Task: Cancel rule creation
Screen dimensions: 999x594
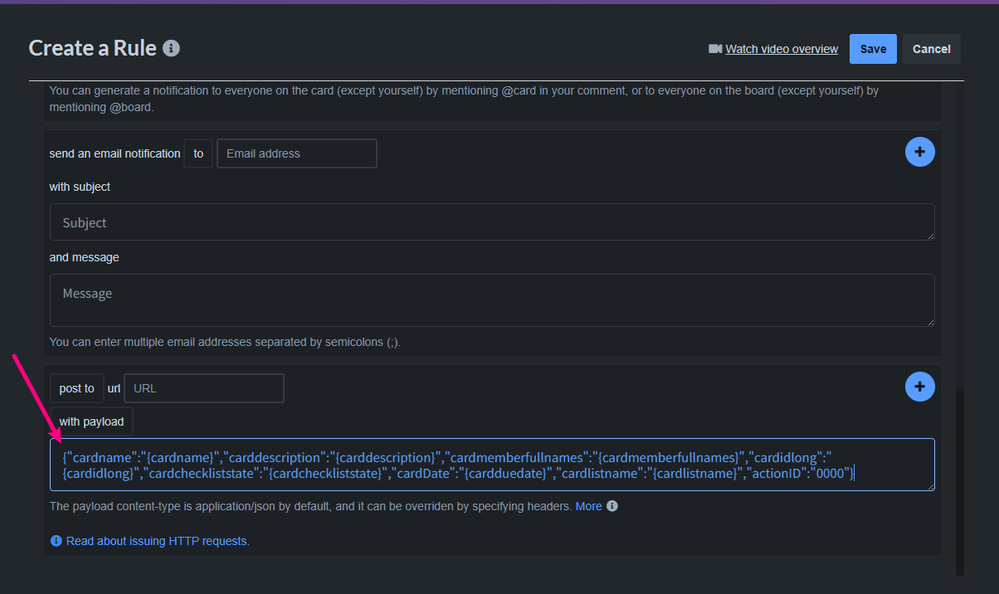Action: 931,49
